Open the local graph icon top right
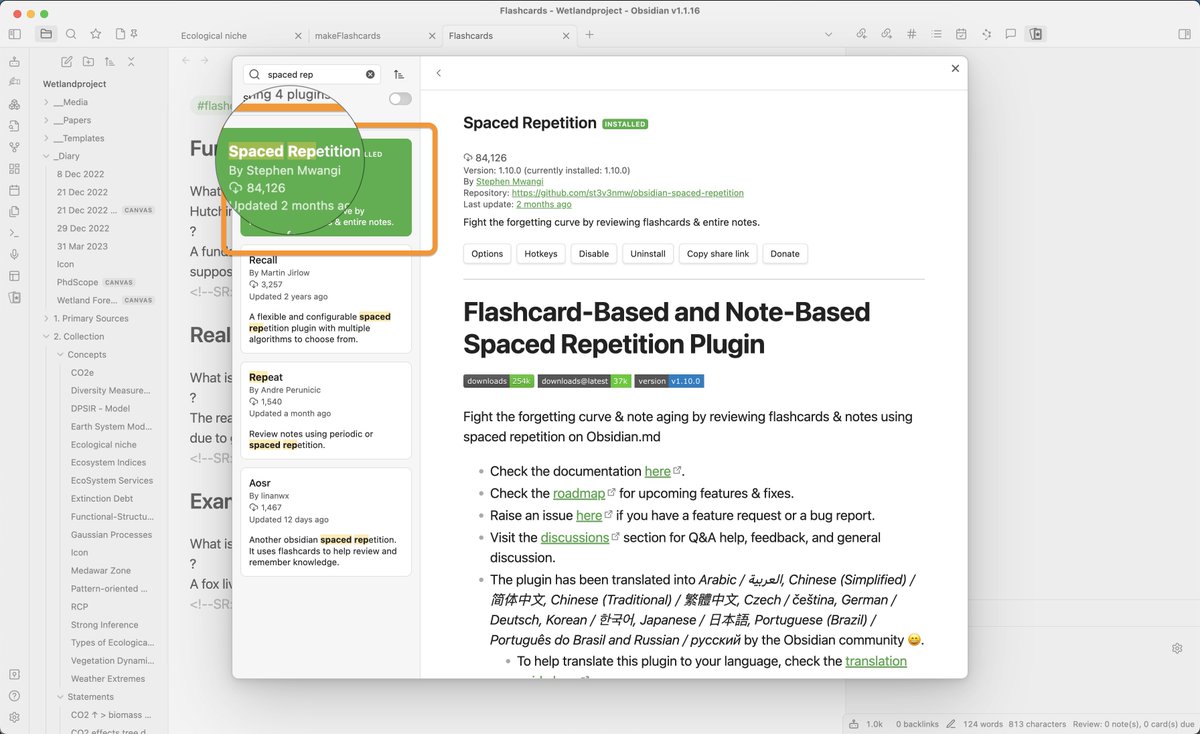The image size is (1200, 734). tap(986, 34)
